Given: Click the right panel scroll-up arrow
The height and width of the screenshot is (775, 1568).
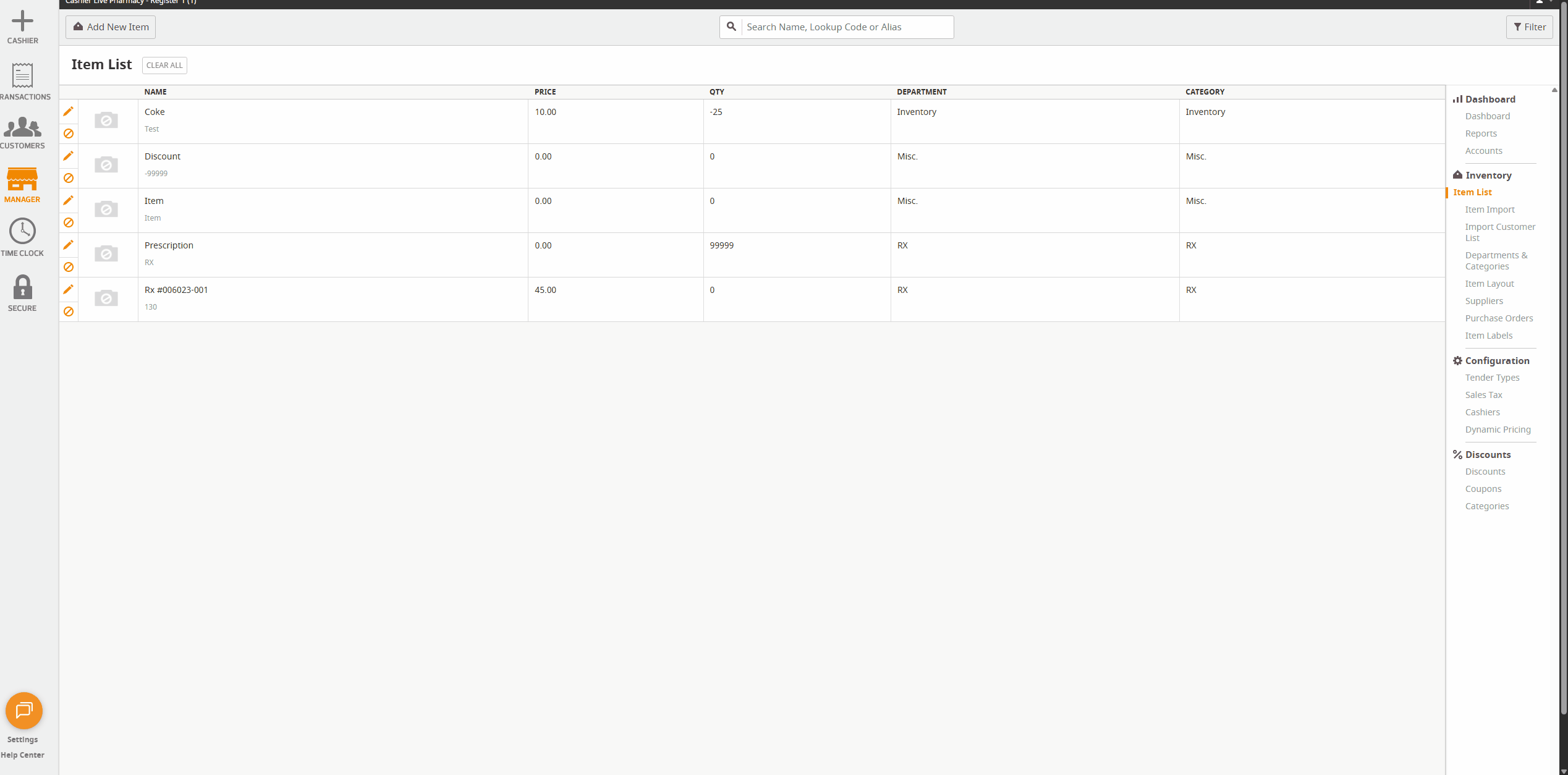Looking at the screenshot, I should [x=1554, y=90].
